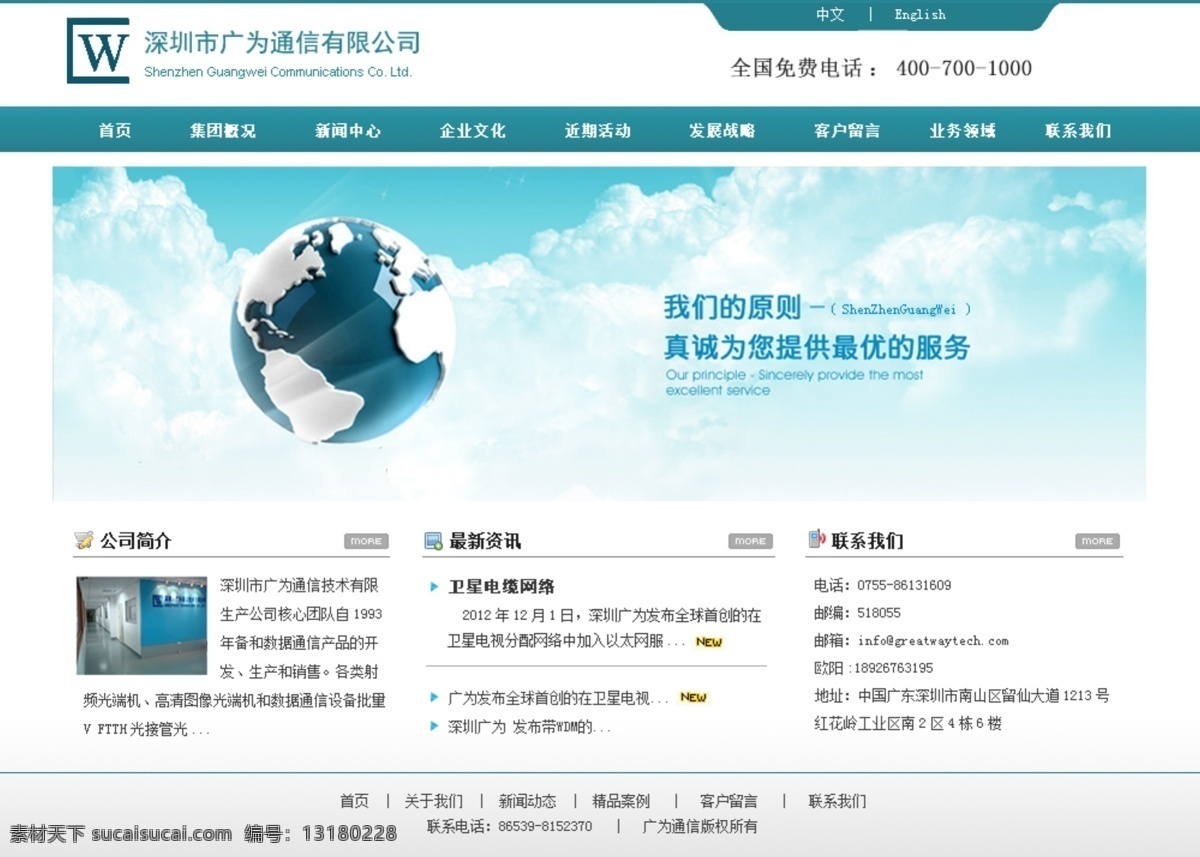Open 新闻中心 navigation item
Viewport: 1200px width, 857px height.
click(x=348, y=130)
